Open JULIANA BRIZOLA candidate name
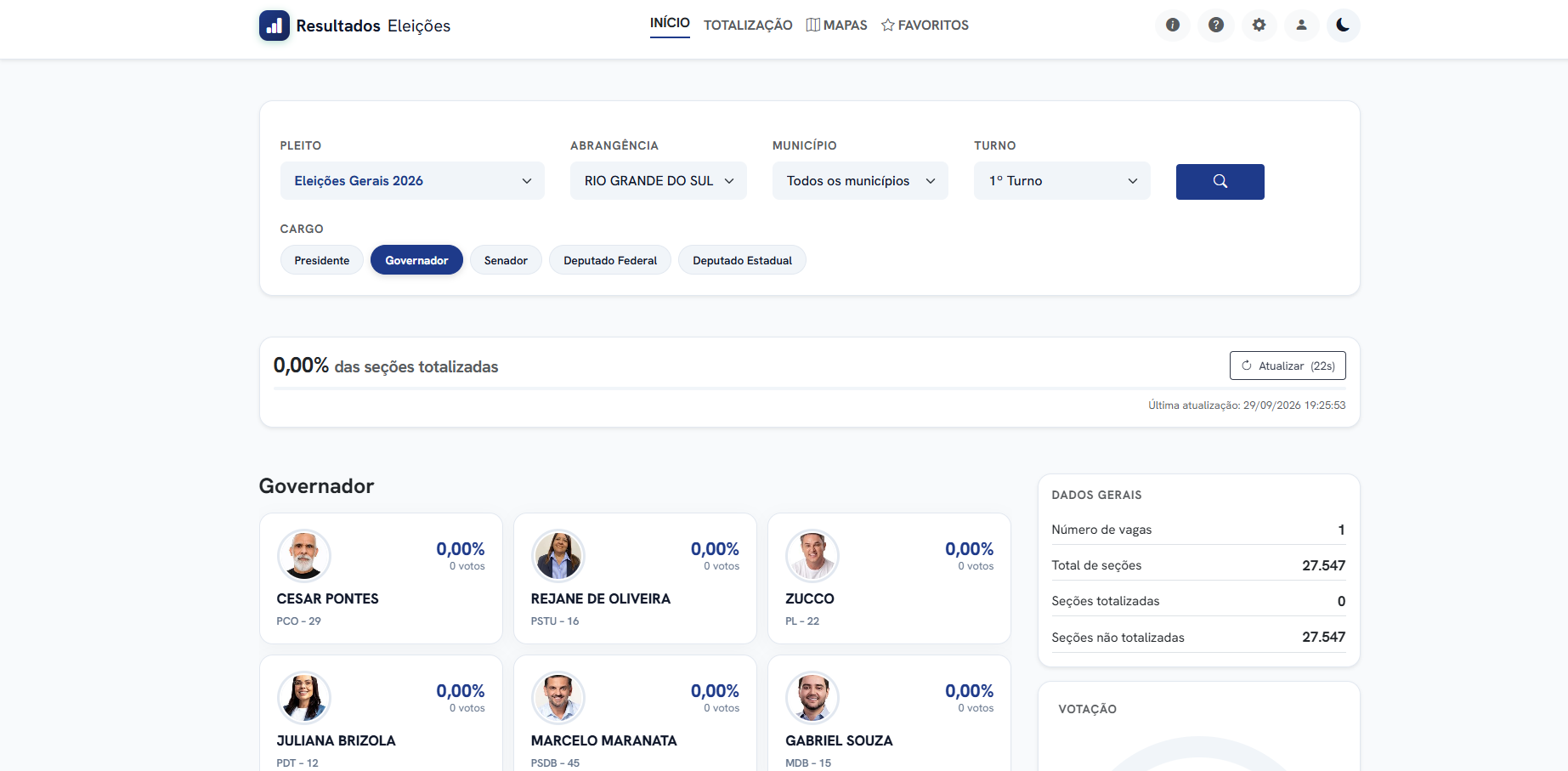This screenshot has width=1568, height=771. 336,740
